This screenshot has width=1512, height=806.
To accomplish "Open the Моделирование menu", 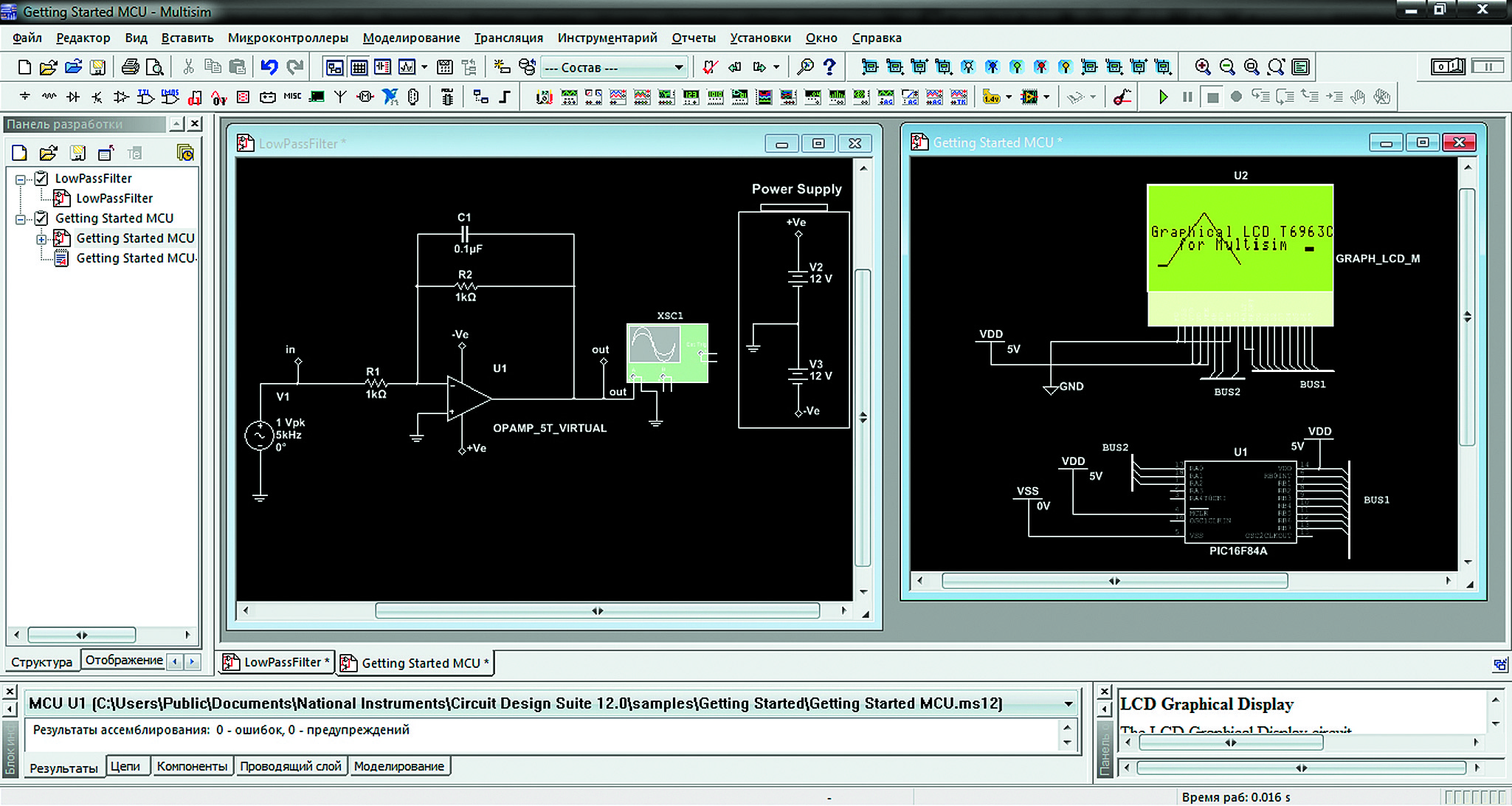I will coord(411,38).
